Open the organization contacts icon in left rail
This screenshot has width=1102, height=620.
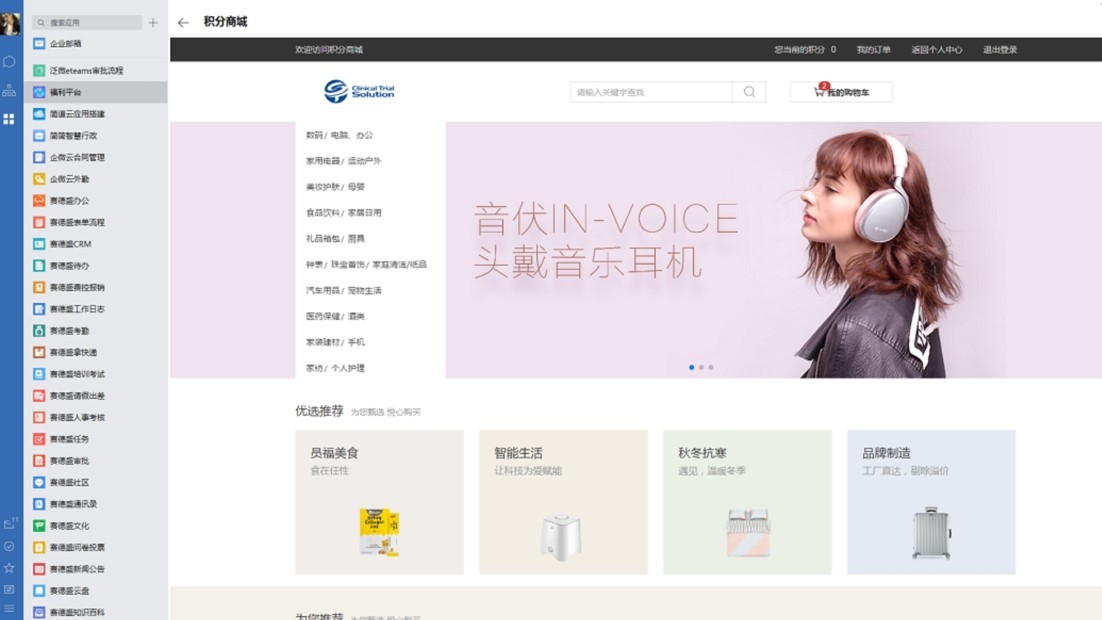9,90
